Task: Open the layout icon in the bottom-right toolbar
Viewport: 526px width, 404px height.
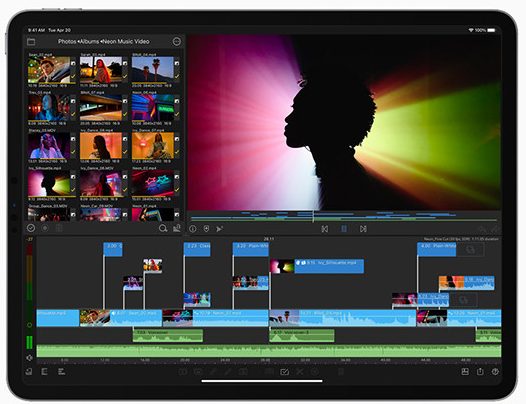Action: click(x=465, y=372)
